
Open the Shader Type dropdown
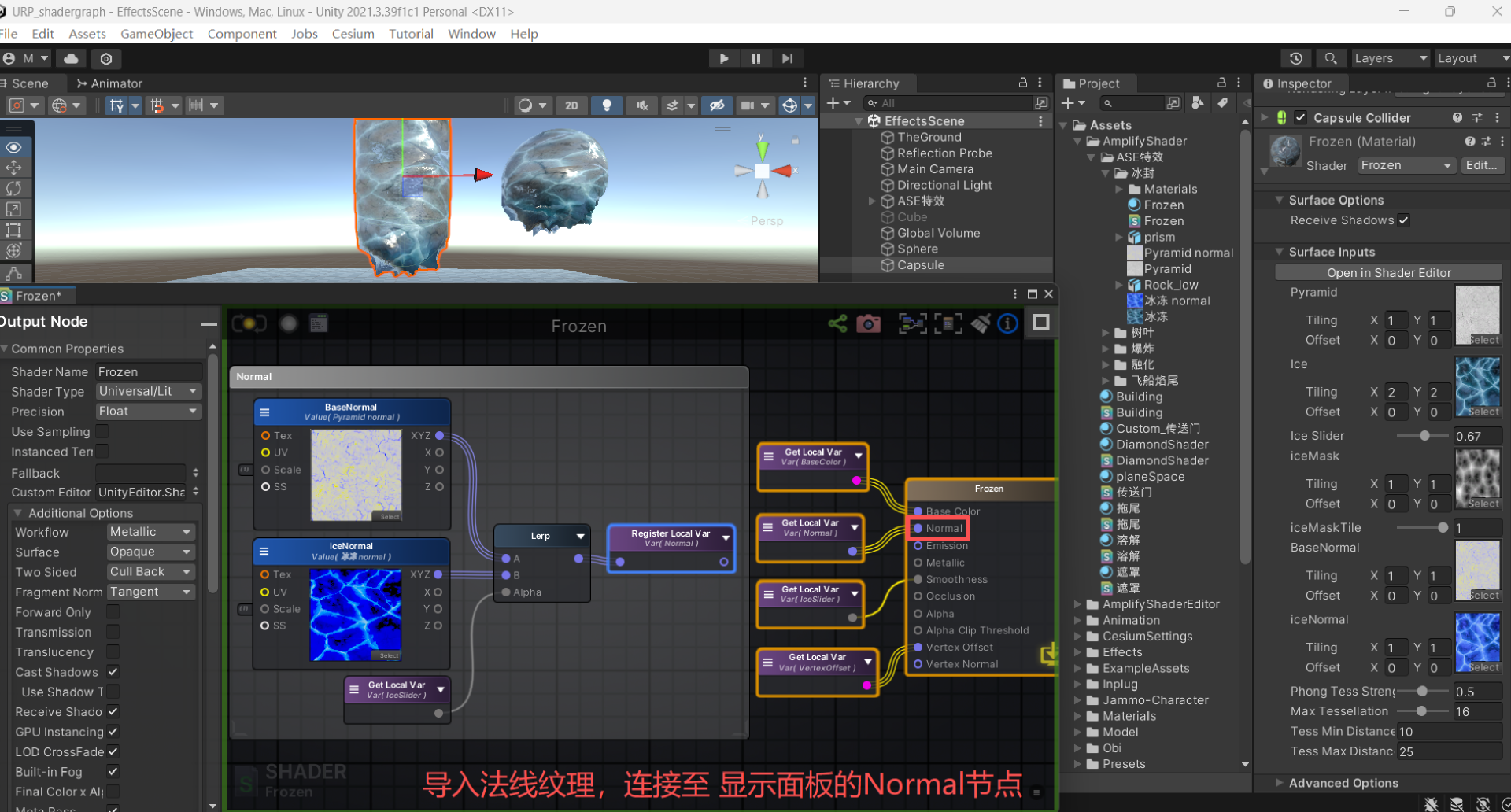[x=148, y=391]
